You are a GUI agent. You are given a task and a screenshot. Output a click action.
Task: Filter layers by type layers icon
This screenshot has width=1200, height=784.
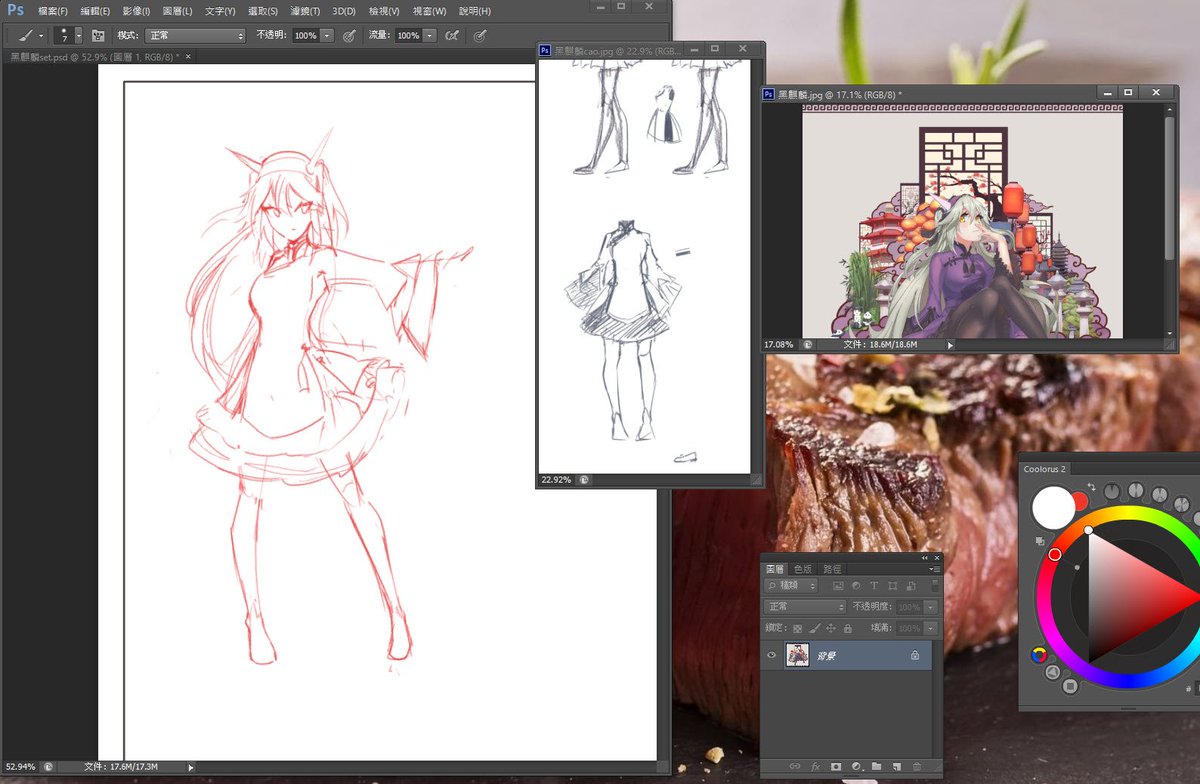pyautogui.click(x=874, y=586)
